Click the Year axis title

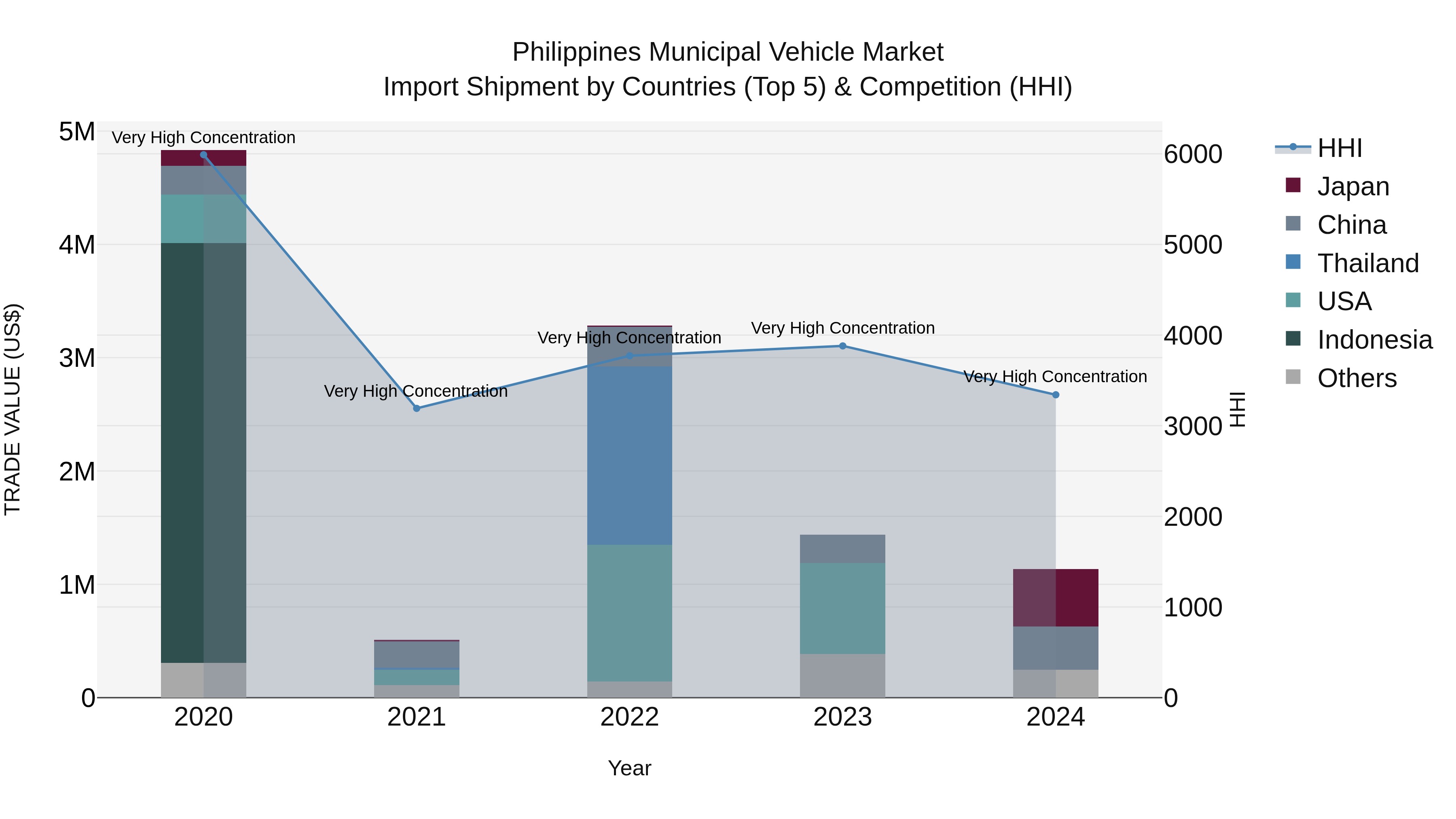630,769
